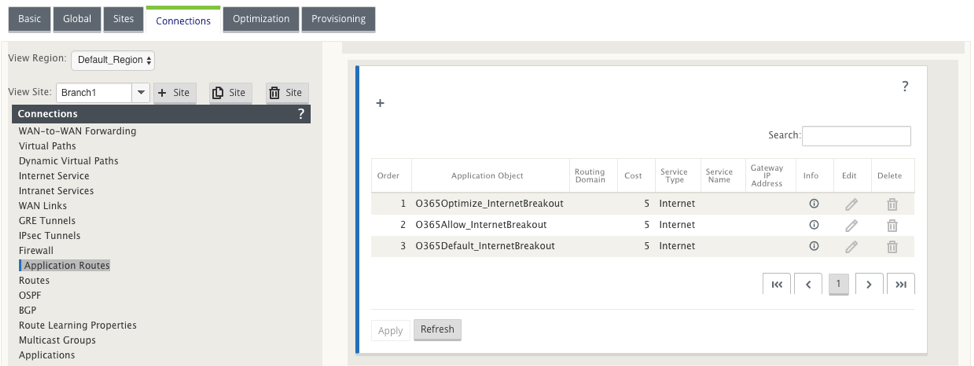Edit the O365Default_InternetBreakout route
Image resolution: width=974 pixels, height=366 pixels.
coord(852,247)
